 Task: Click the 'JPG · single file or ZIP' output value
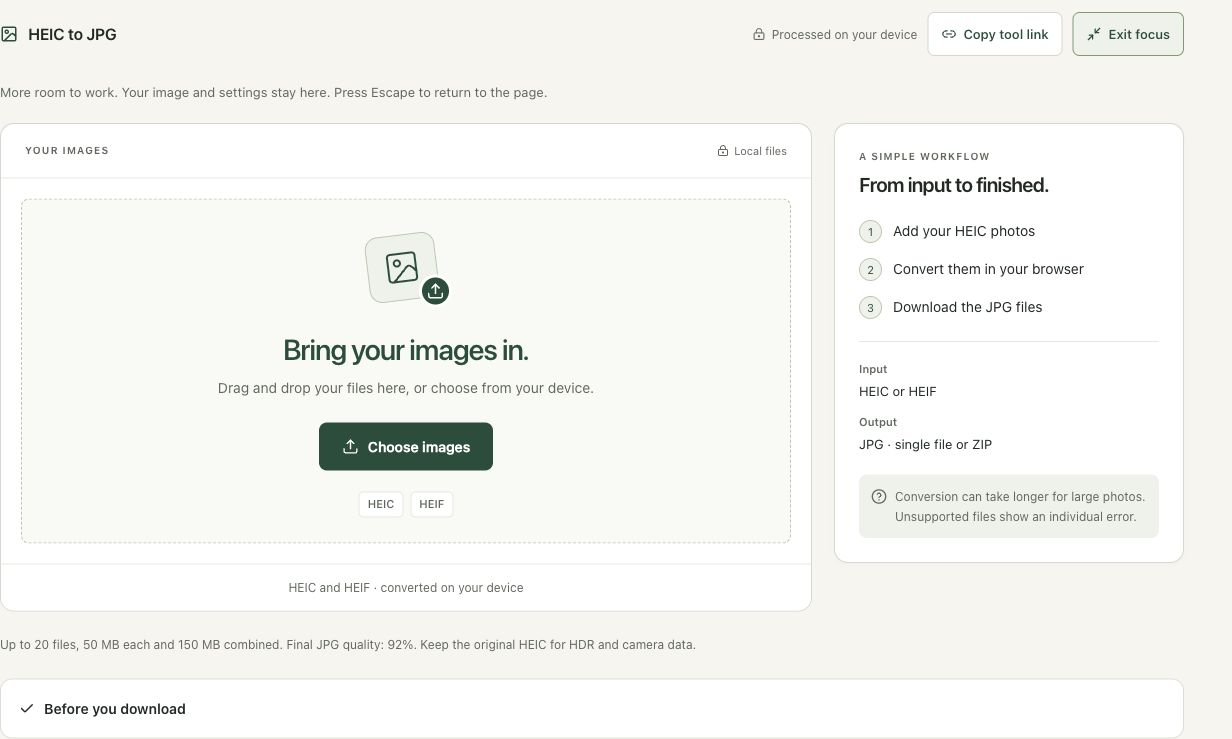click(925, 444)
